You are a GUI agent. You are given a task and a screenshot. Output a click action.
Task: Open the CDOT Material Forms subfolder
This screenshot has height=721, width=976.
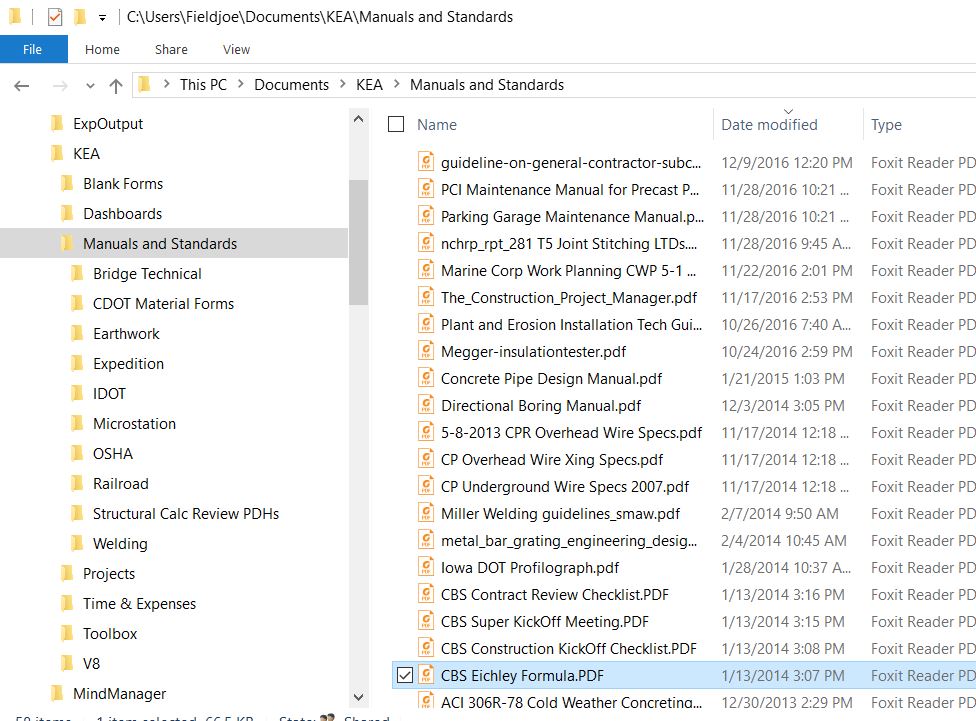[163, 304]
